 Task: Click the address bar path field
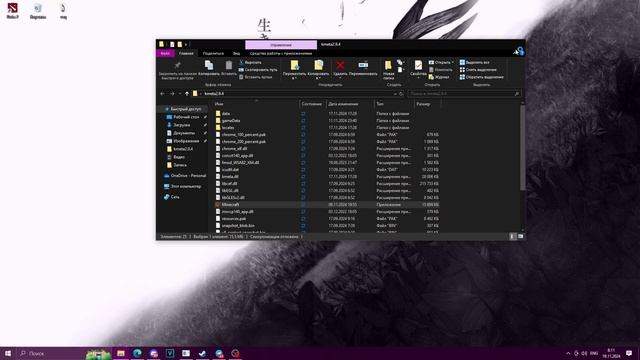(292, 93)
